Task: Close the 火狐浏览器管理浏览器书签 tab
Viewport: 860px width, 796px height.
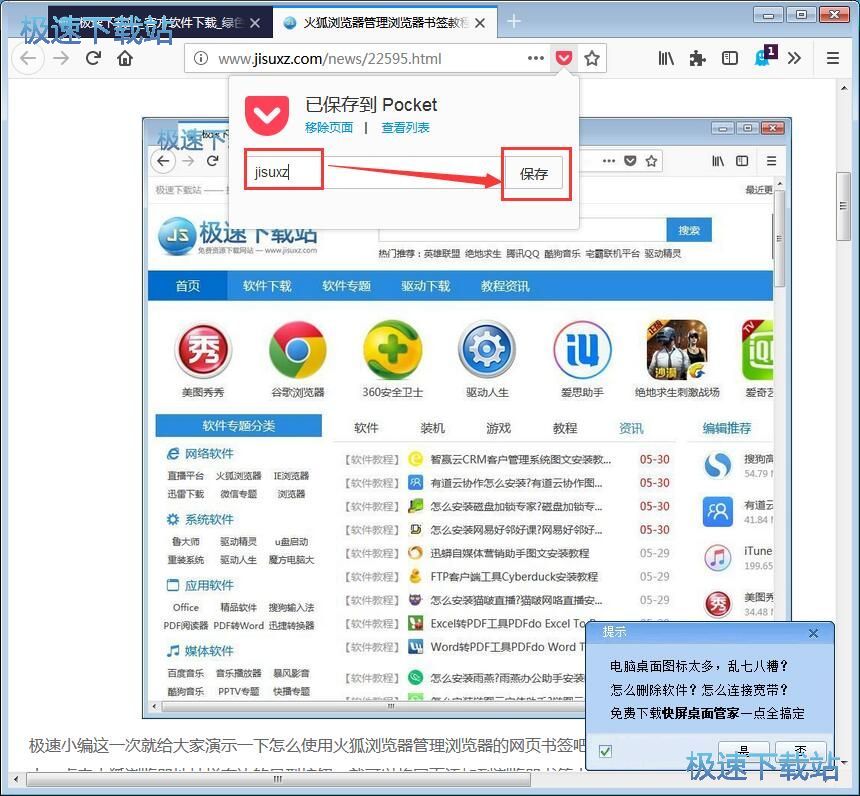Action: 480,23
